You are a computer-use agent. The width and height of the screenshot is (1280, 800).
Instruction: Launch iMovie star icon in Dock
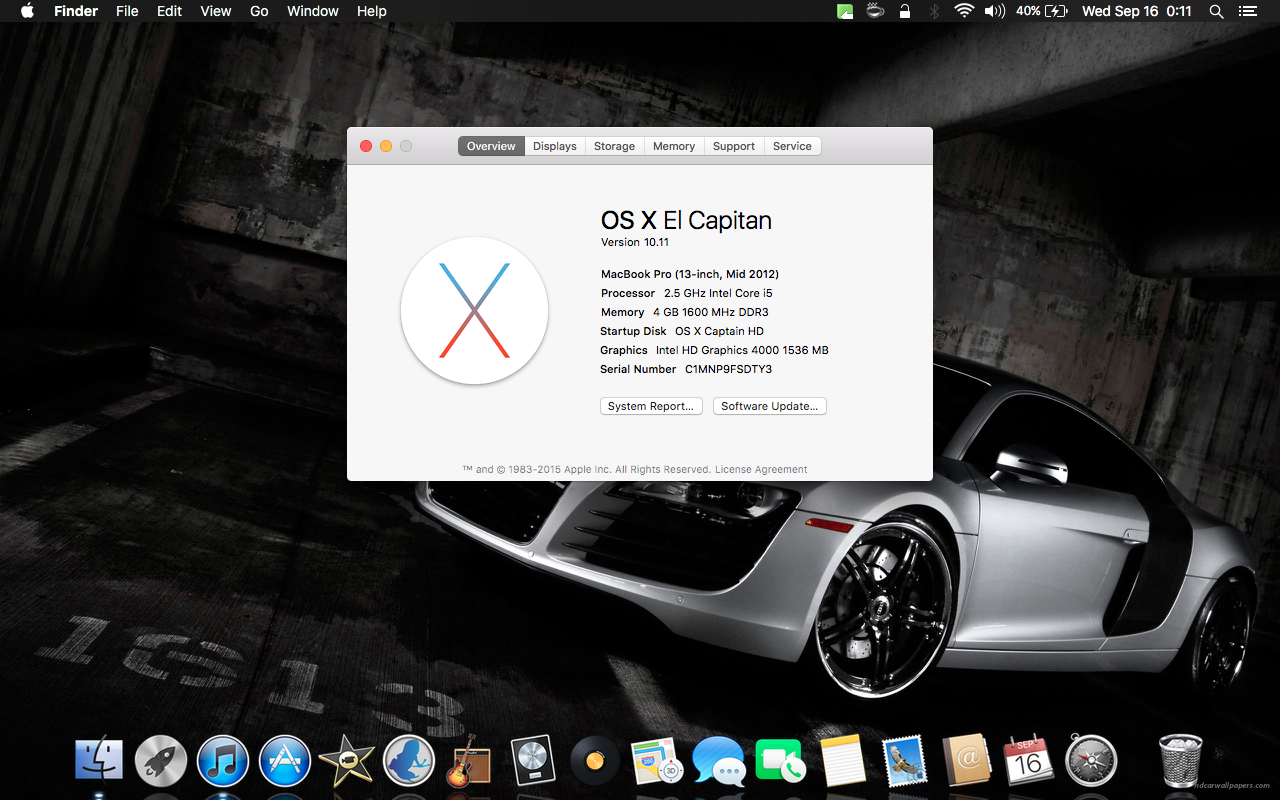coord(346,763)
